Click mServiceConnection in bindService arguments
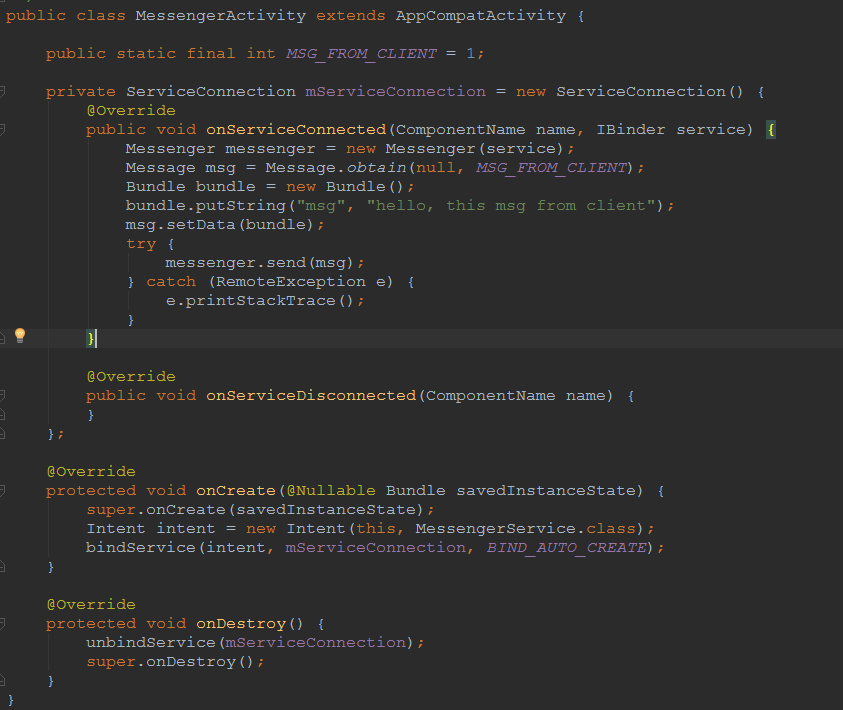The width and height of the screenshot is (843, 710). [376, 548]
